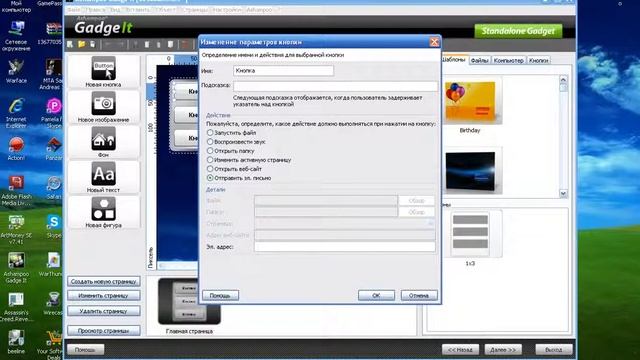Click the Выход exit button

(x=554, y=350)
